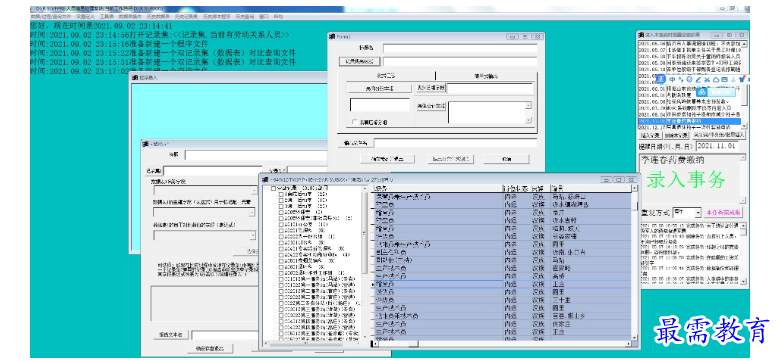The height and width of the screenshot is (362, 778).
Task: Open the 工具集 menu
Action: (x=106, y=16)
